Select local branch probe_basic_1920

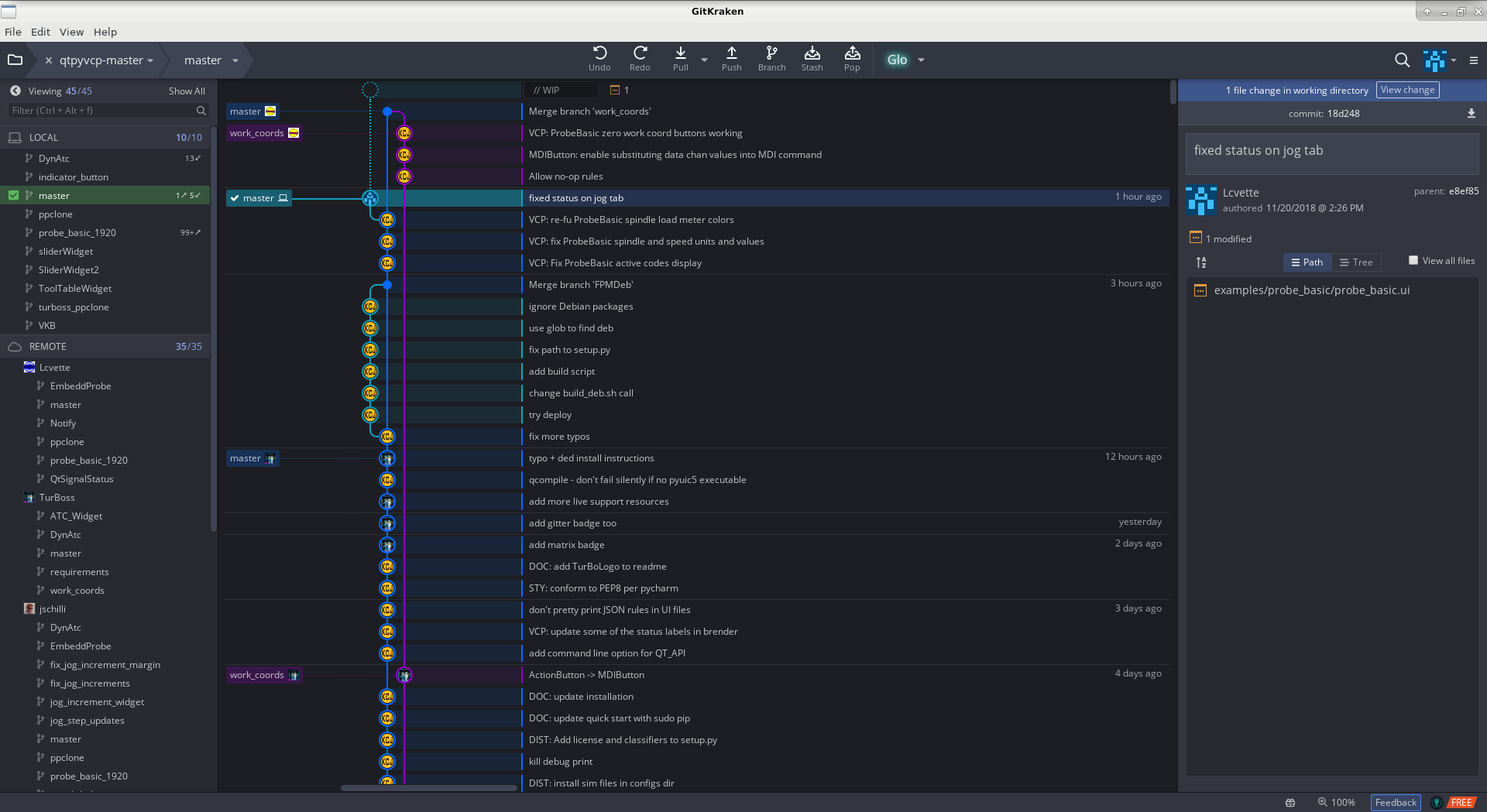(x=105, y=232)
